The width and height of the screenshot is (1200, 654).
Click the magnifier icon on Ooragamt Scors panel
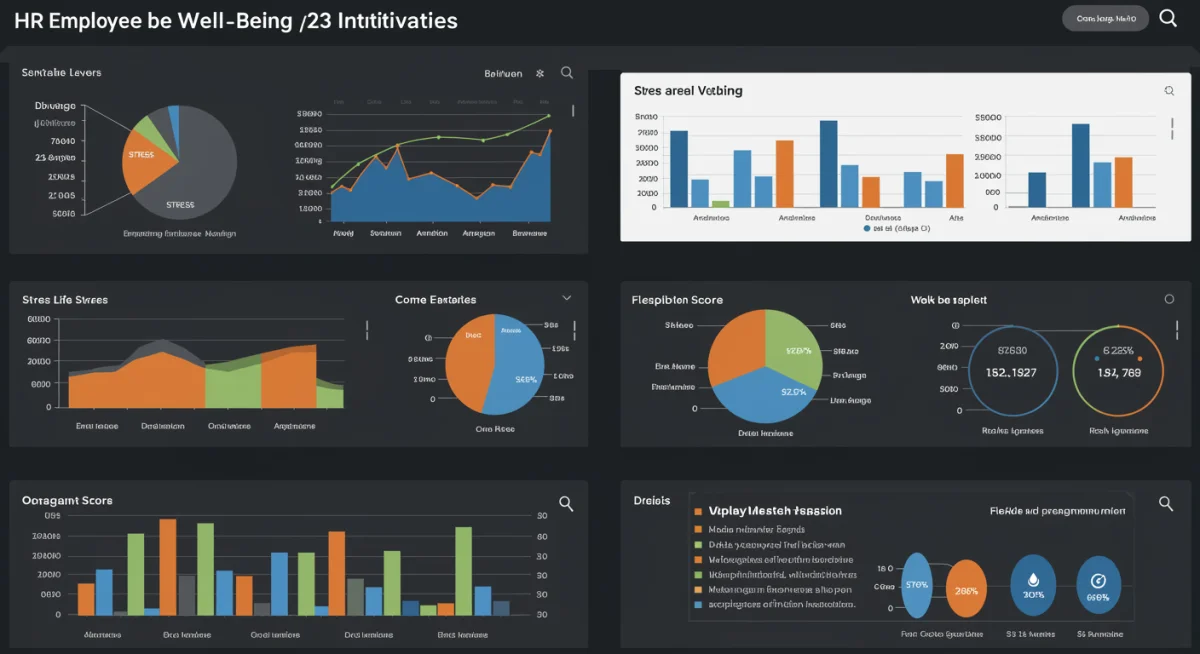pyautogui.click(x=567, y=504)
